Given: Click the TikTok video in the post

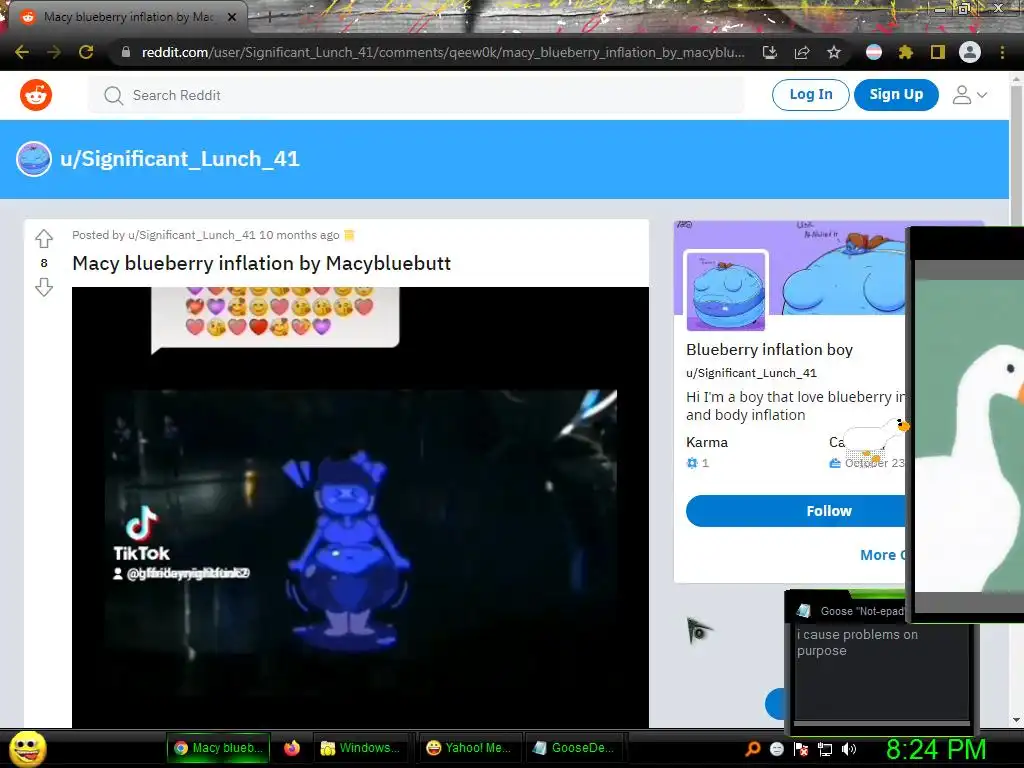Looking at the screenshot, I should click(360, 507).
